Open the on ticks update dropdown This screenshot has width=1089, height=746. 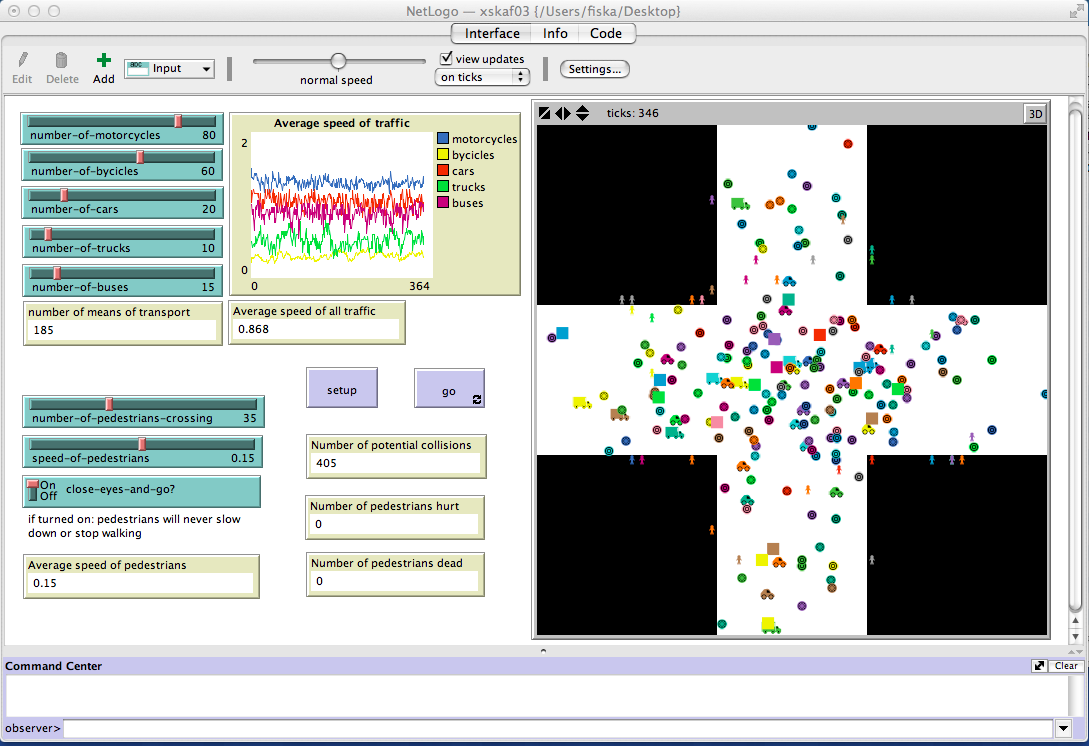(x=482, y=77)
